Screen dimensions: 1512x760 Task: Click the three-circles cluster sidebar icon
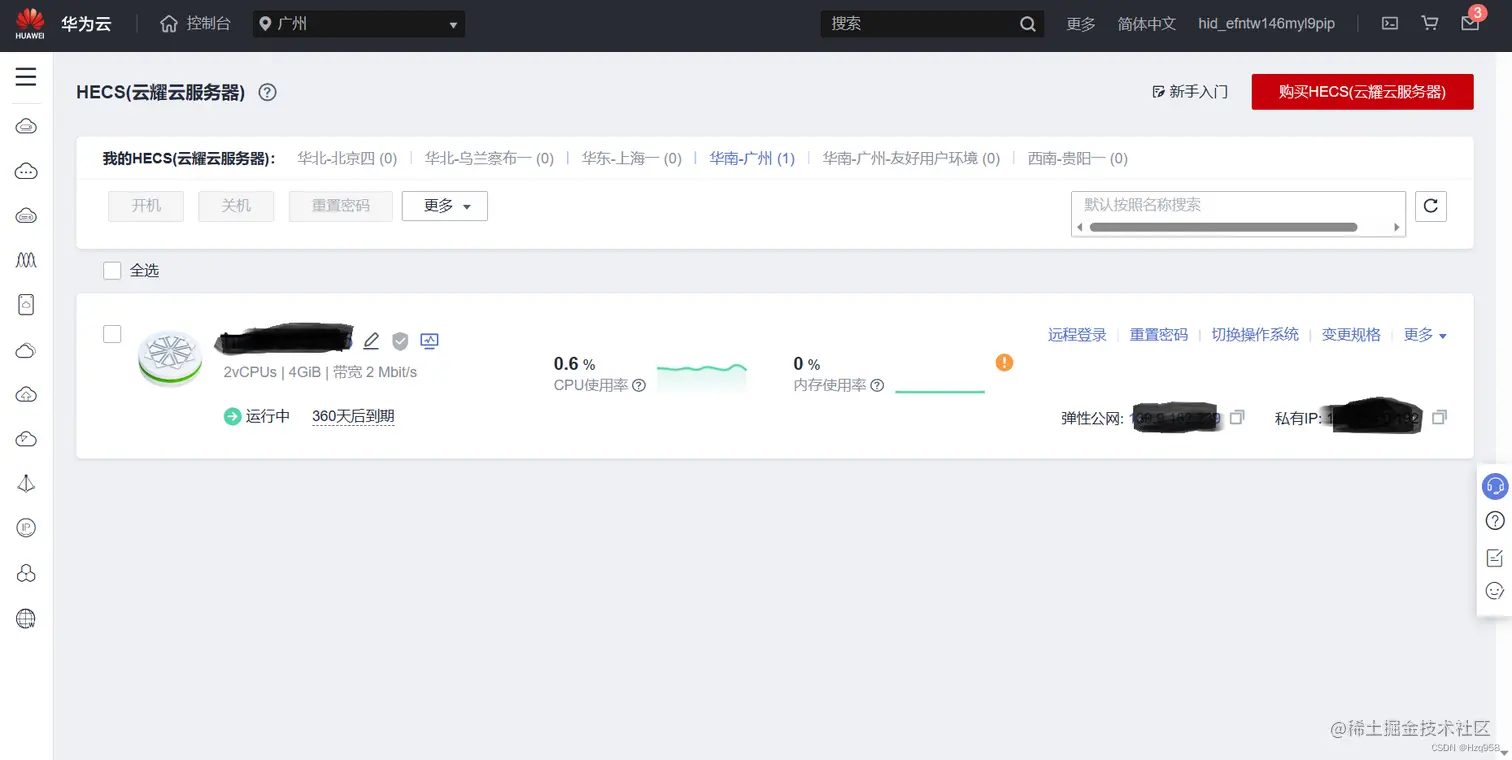(x=26, y=573)
